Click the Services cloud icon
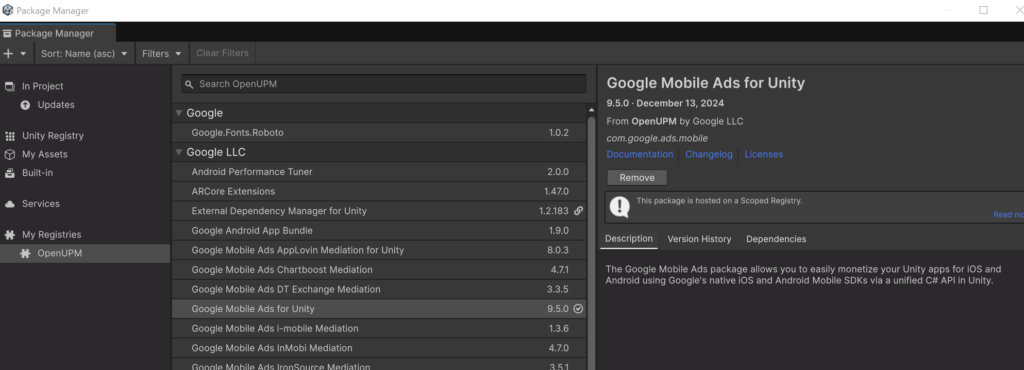Image resolution: width=1024 pixels, height=370 pixels. [x=10, y=204]
